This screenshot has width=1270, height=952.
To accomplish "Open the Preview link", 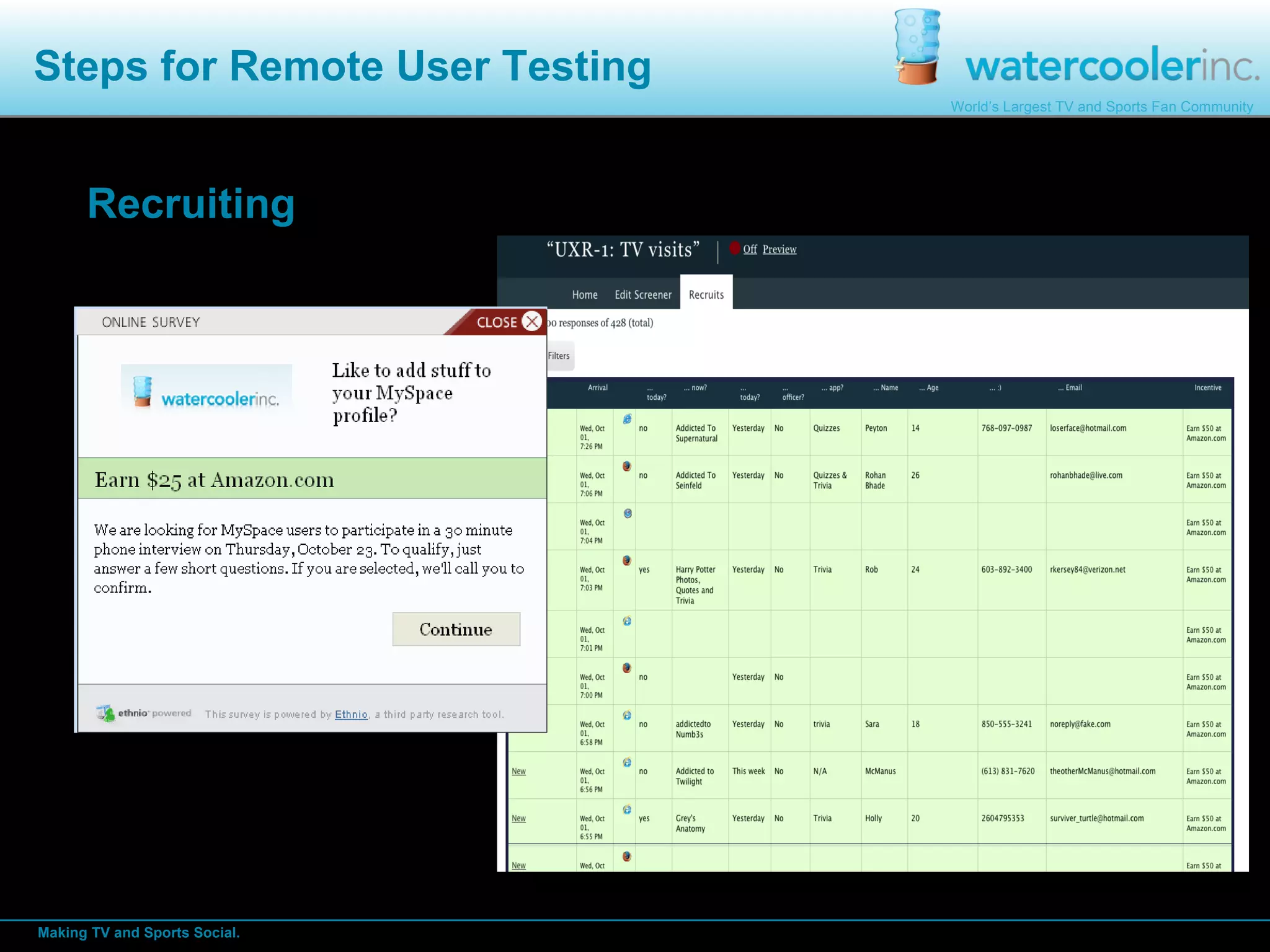I will (x=779, y=249).
